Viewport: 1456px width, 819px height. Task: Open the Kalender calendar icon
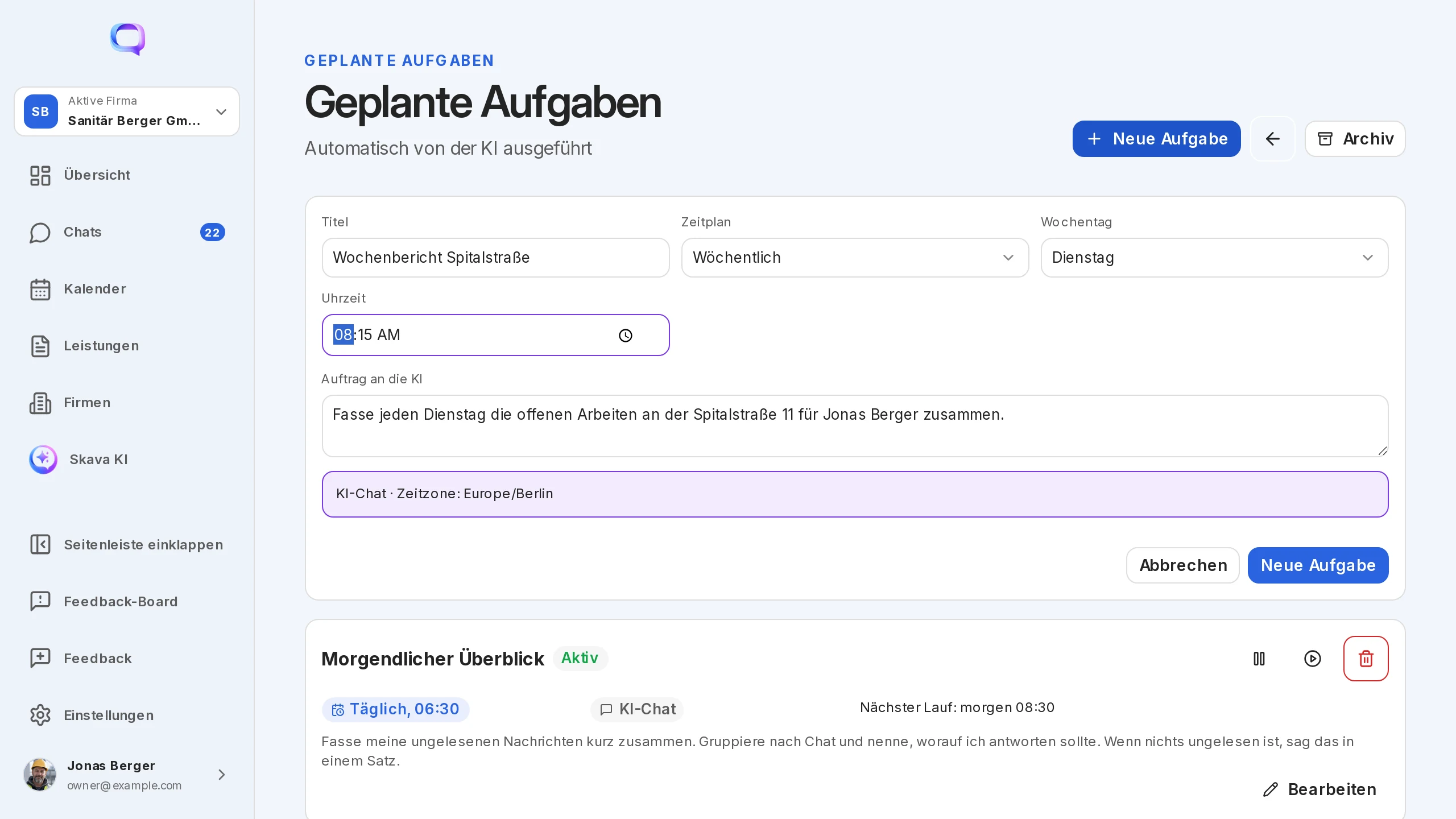coord(40,289)
